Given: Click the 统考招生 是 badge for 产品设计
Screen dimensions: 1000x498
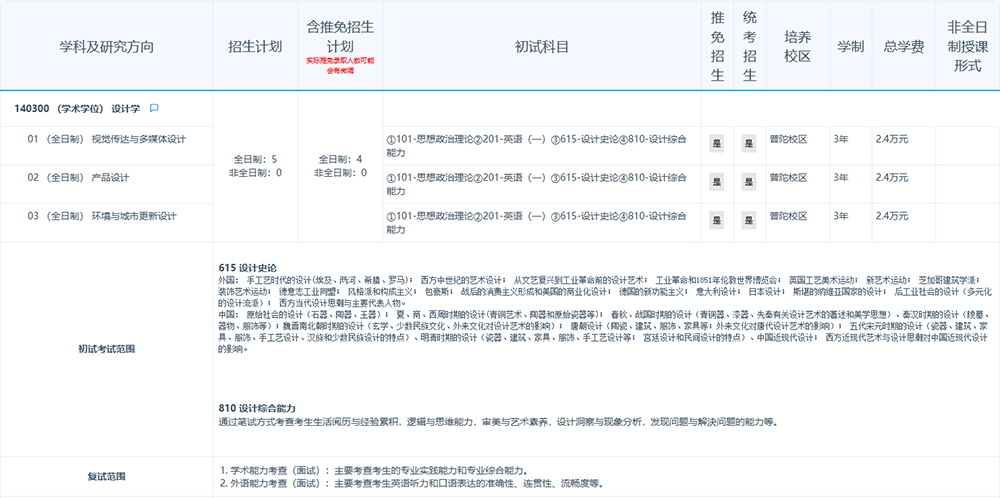Looking at the screenshot, I should click(x=749, y=182).
